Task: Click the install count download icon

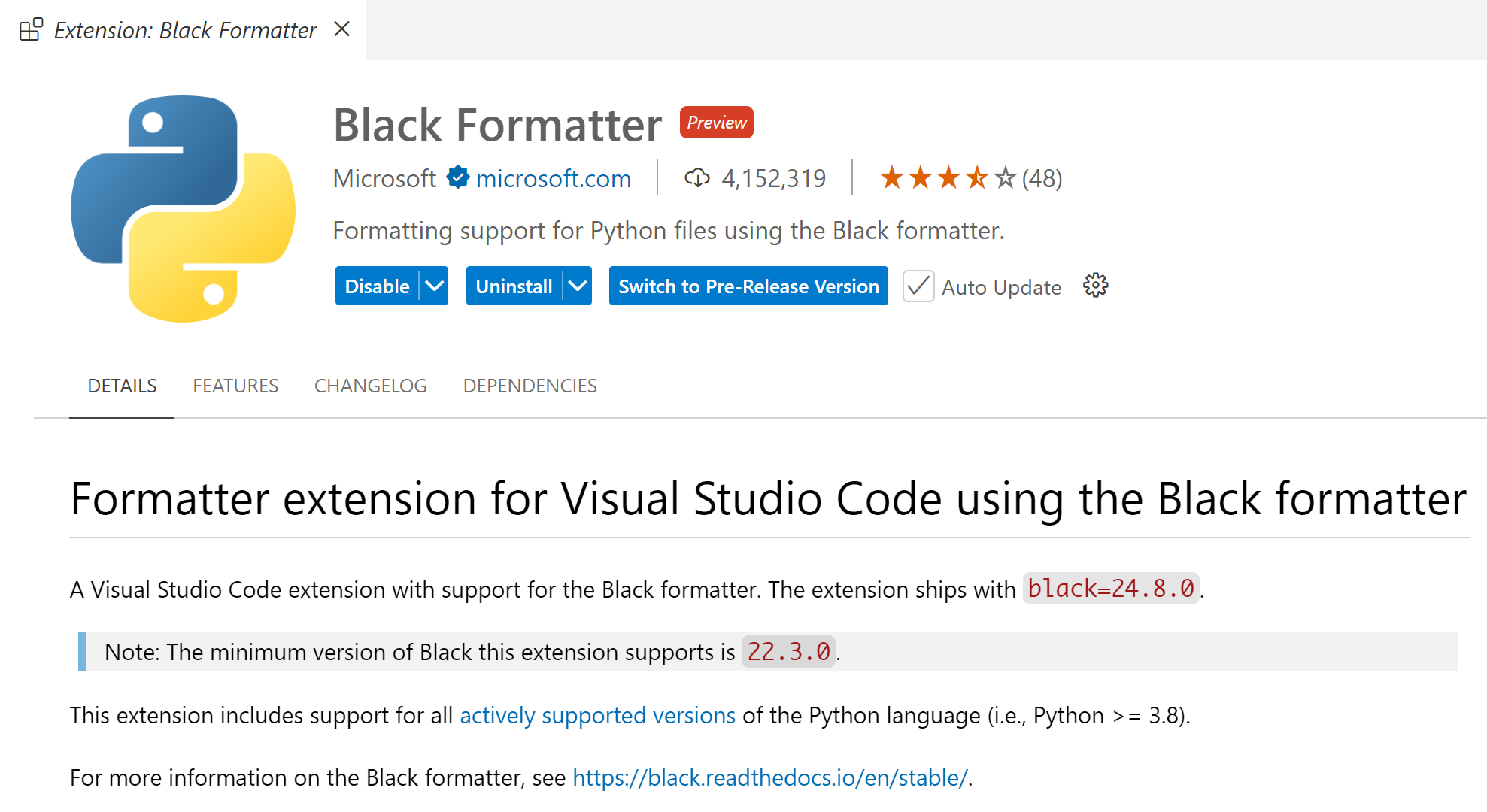Action: [696, 178]
